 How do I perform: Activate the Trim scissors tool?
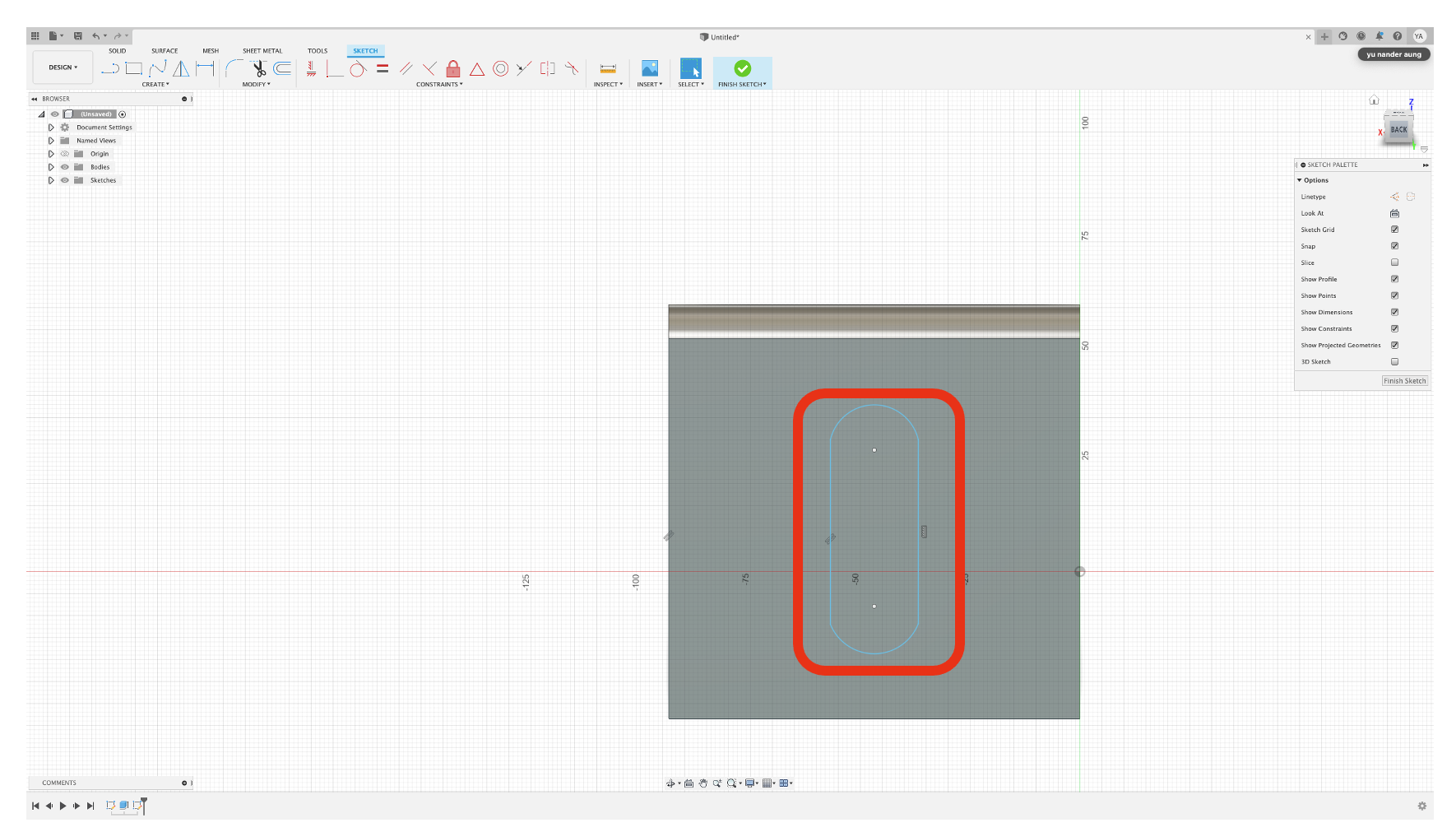(258, 68)
